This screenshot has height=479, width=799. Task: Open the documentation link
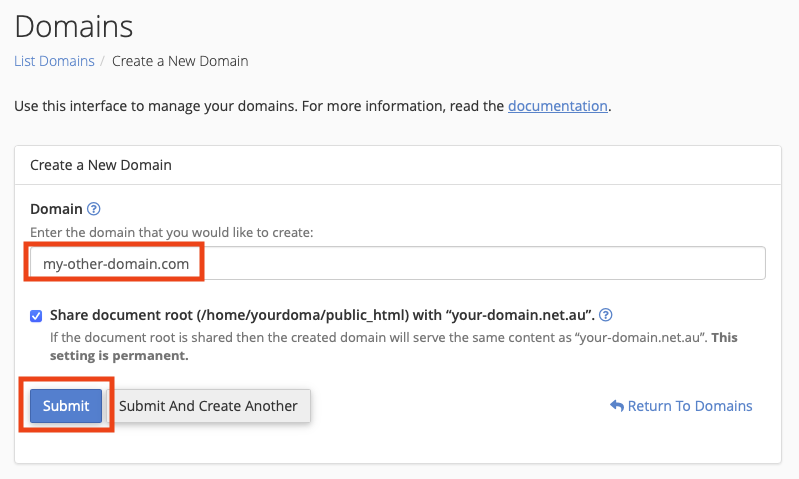tap(557, 105)
